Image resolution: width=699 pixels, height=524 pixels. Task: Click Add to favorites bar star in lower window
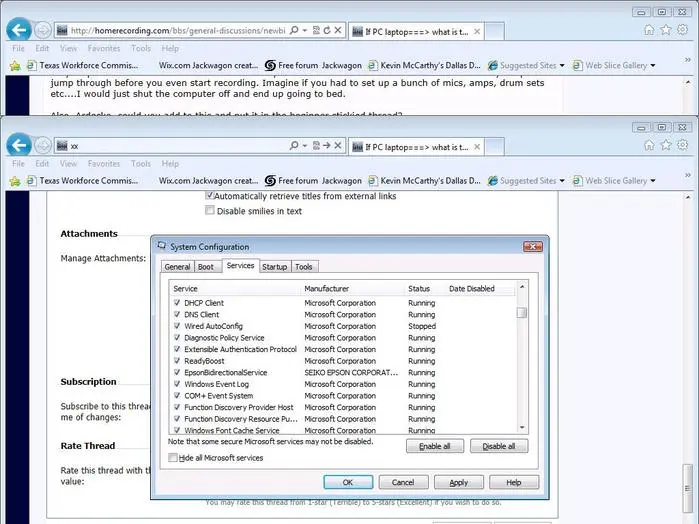[x=15, y=181]
